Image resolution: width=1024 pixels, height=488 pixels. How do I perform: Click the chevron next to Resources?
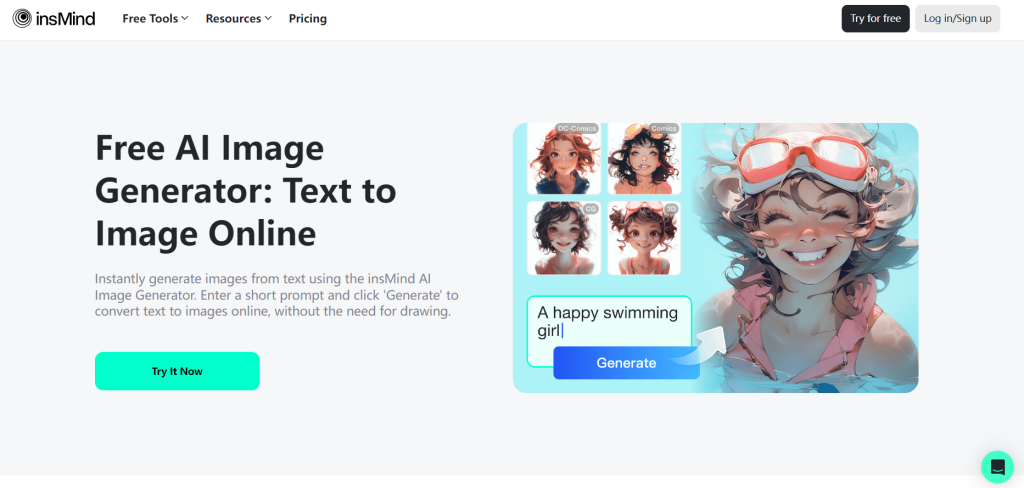tap(268, 18)
